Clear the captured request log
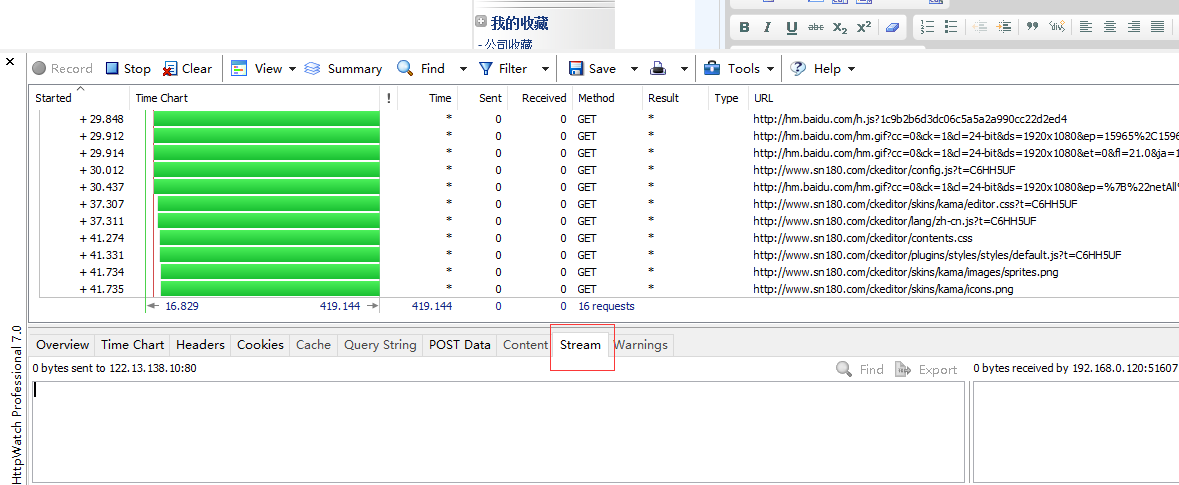 coord(187,69)
